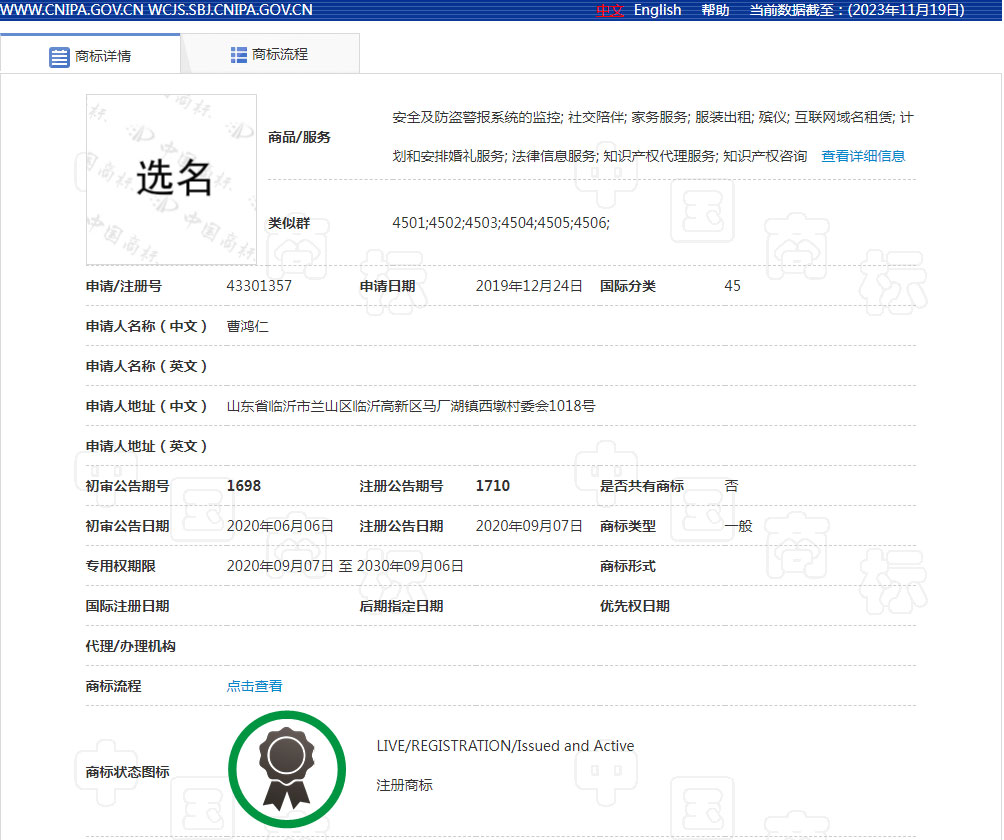
Task: Click the 一般 trademark type value
Action: click(x=738, y=526)
